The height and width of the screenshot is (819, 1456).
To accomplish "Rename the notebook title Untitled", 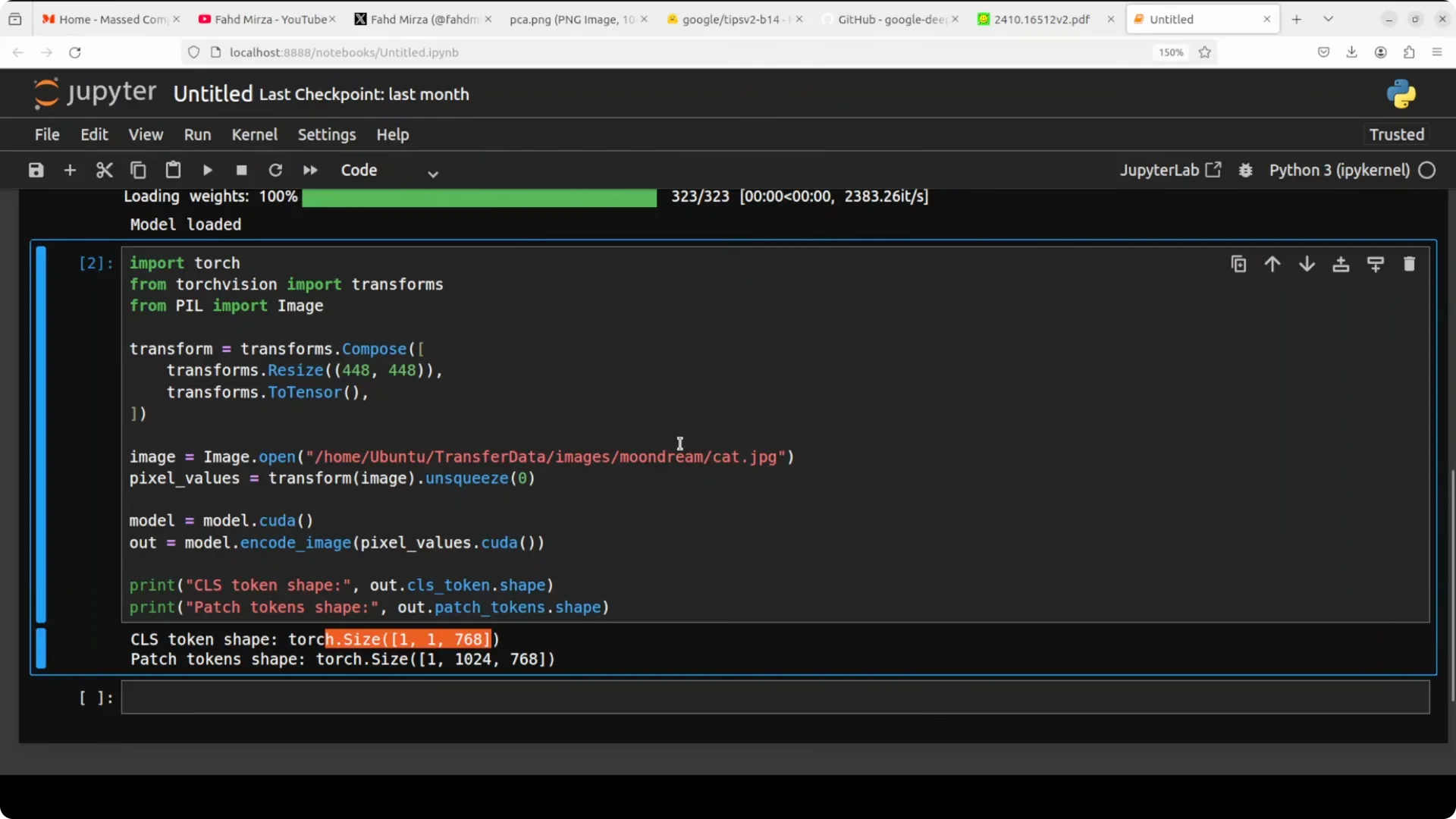I will pos(212,94).
